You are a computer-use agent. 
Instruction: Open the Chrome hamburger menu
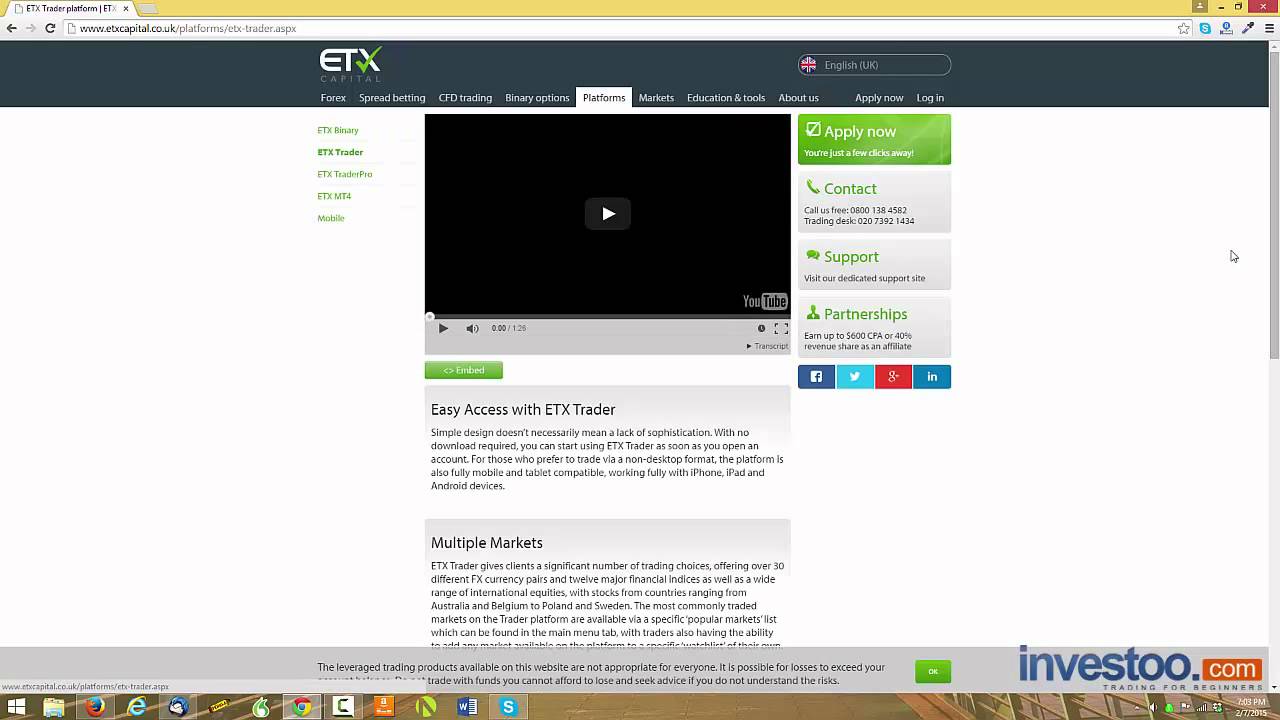1269,28
